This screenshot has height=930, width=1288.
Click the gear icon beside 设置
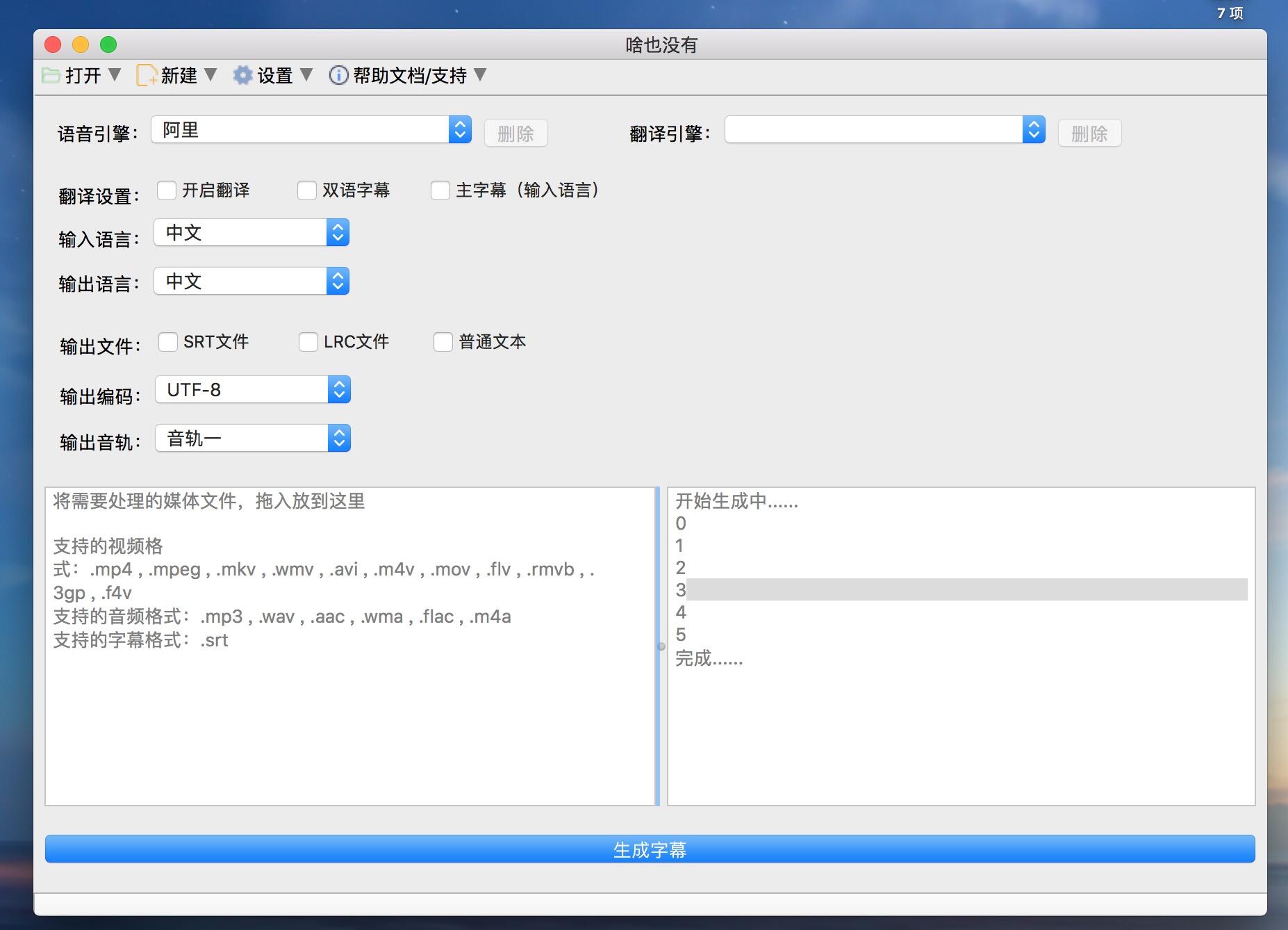coord(242,75)
